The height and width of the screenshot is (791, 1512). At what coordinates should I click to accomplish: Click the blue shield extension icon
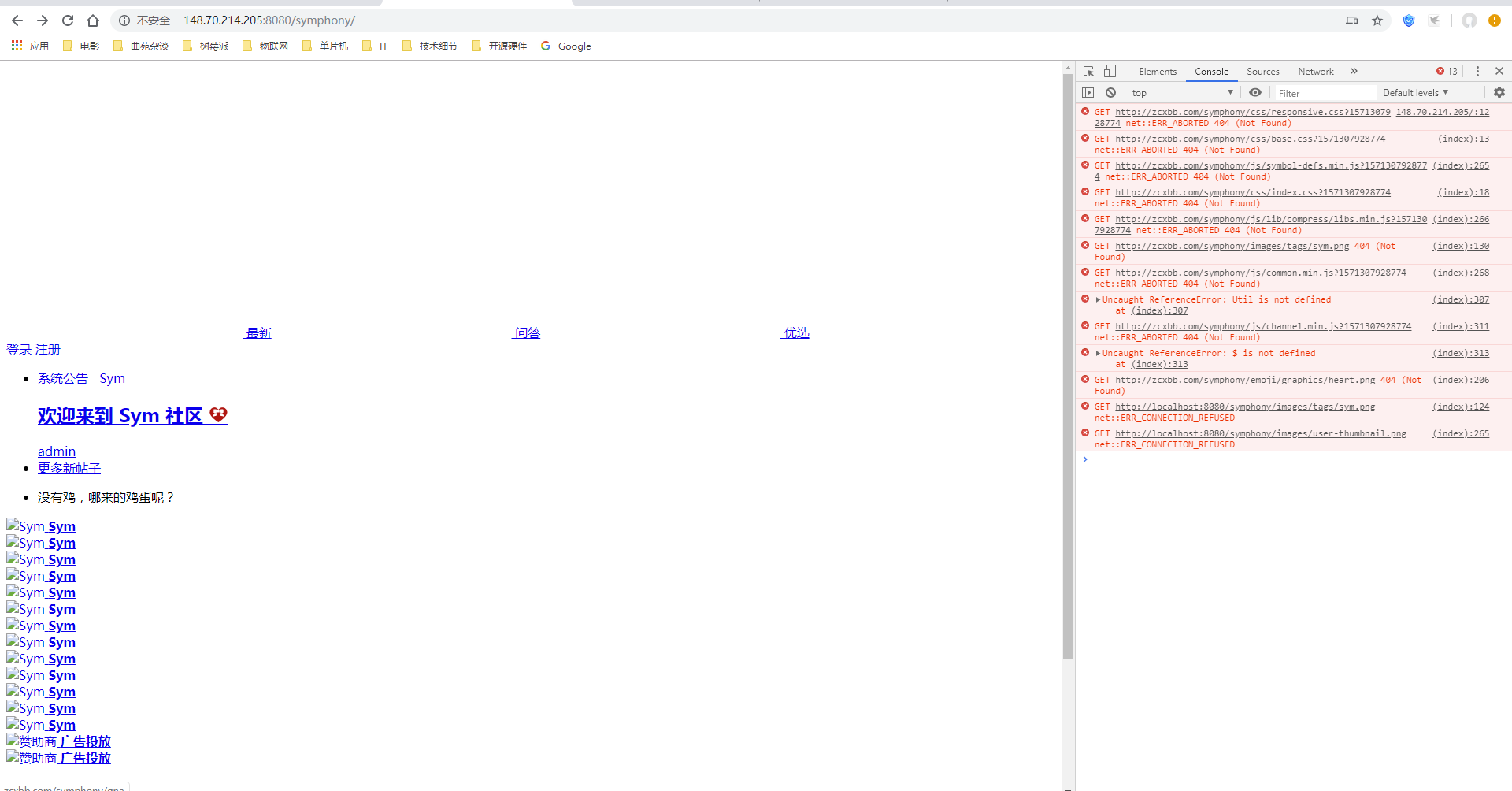pos(1409,20)
